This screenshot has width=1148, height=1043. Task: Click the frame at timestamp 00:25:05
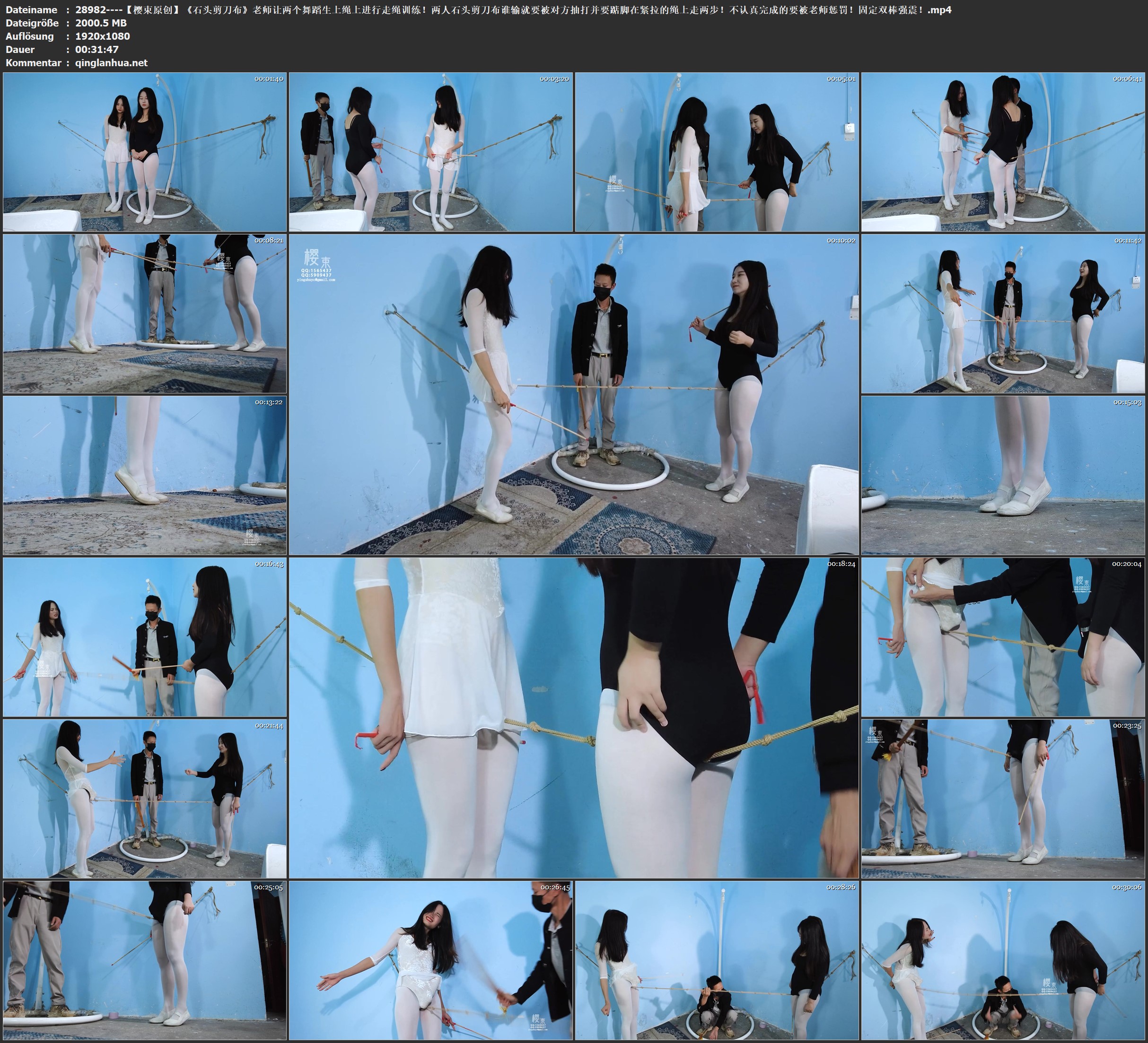(145, 960)
